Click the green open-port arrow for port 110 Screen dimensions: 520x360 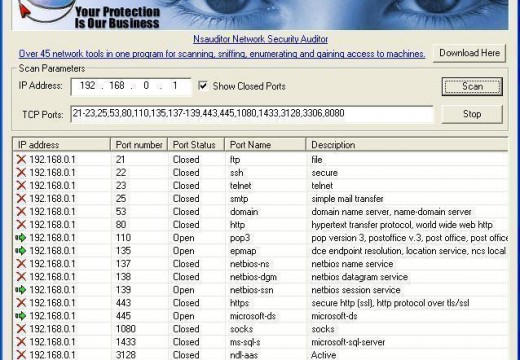tap(21, 238)
